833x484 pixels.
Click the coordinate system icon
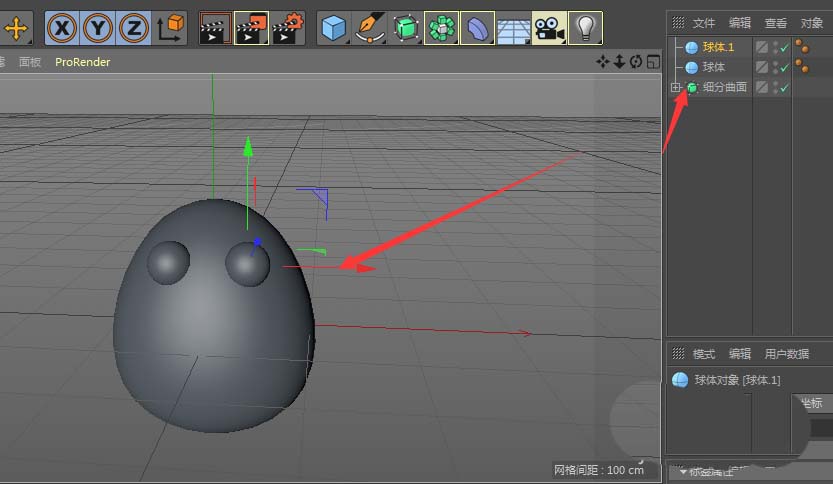click(170, 28)
